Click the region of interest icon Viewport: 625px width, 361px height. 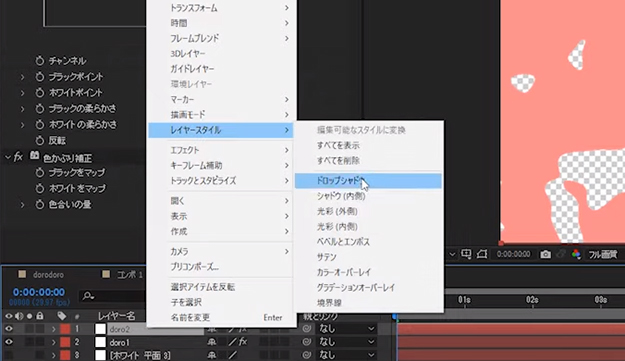[x=482, y=254]
